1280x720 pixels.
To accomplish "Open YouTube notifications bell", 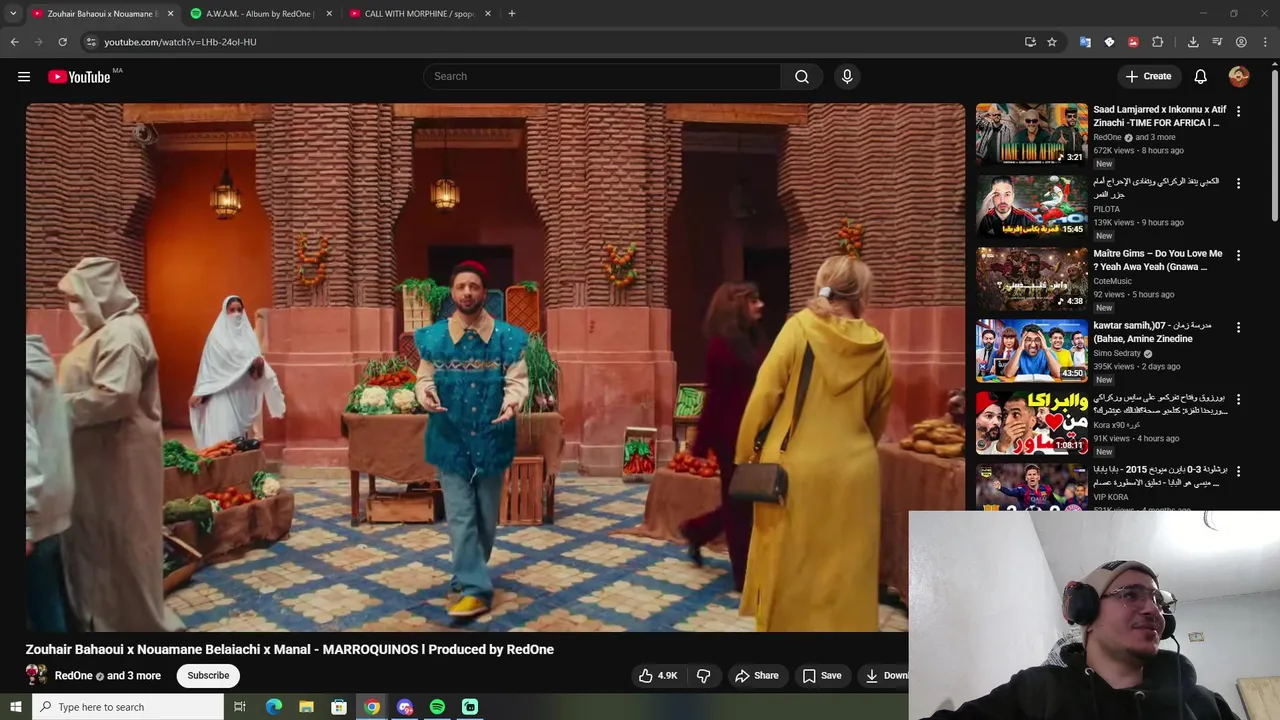I will pos(1201,76).
